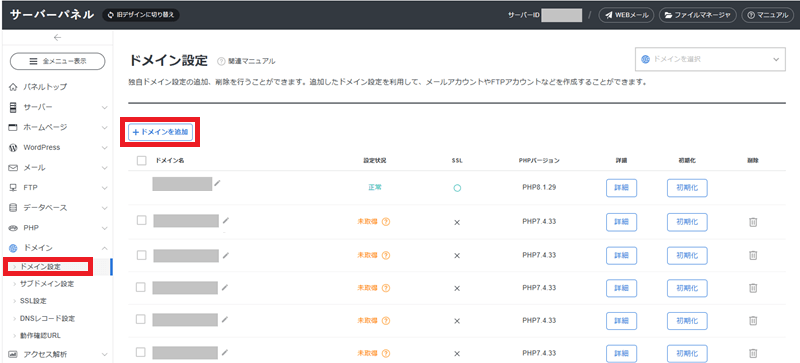The image size is (800, 363).
Task: Click the 正常 status text
Action: pos(375,187)
